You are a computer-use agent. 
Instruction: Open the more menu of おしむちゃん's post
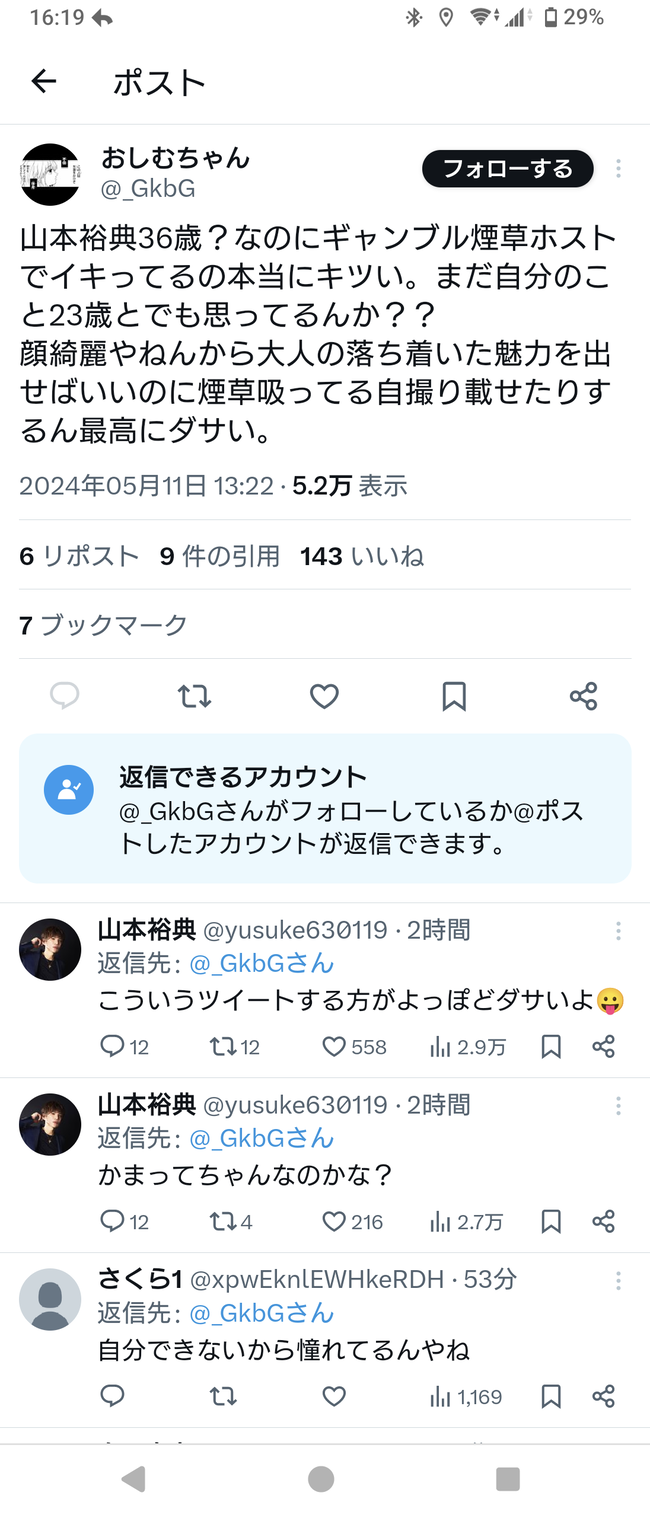pos(618,168)
